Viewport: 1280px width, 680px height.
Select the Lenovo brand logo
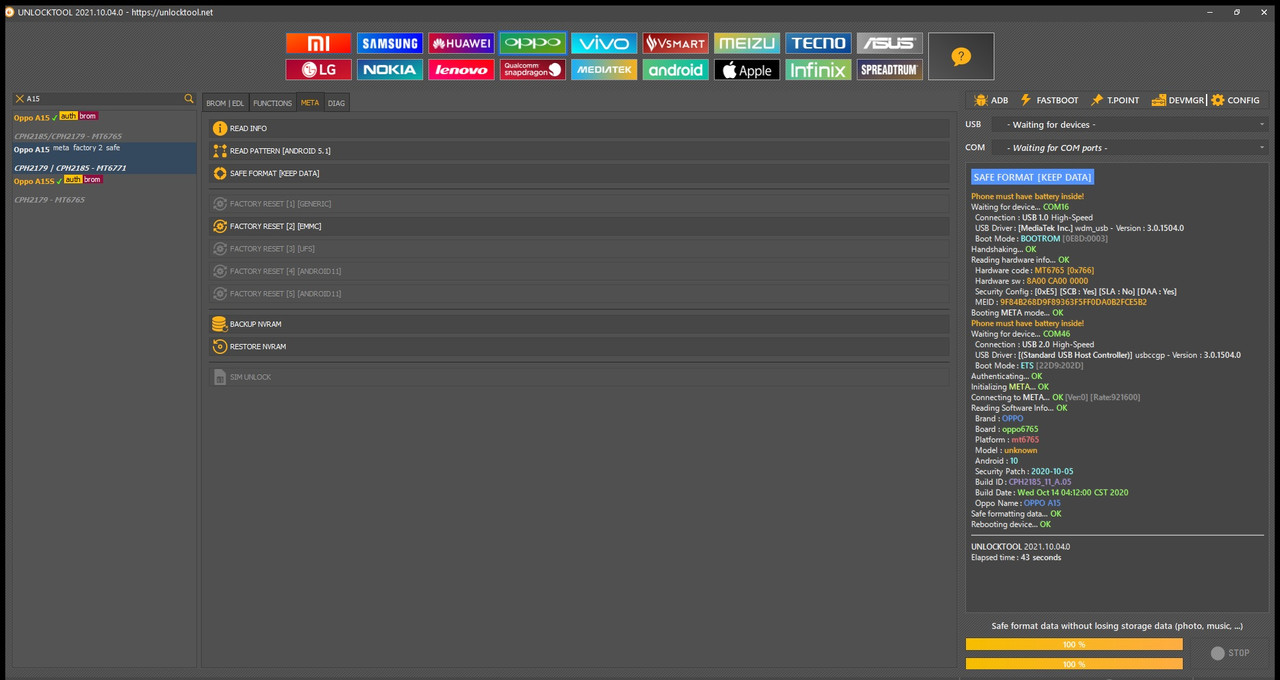pyautogui.click(x=461, y=70)
